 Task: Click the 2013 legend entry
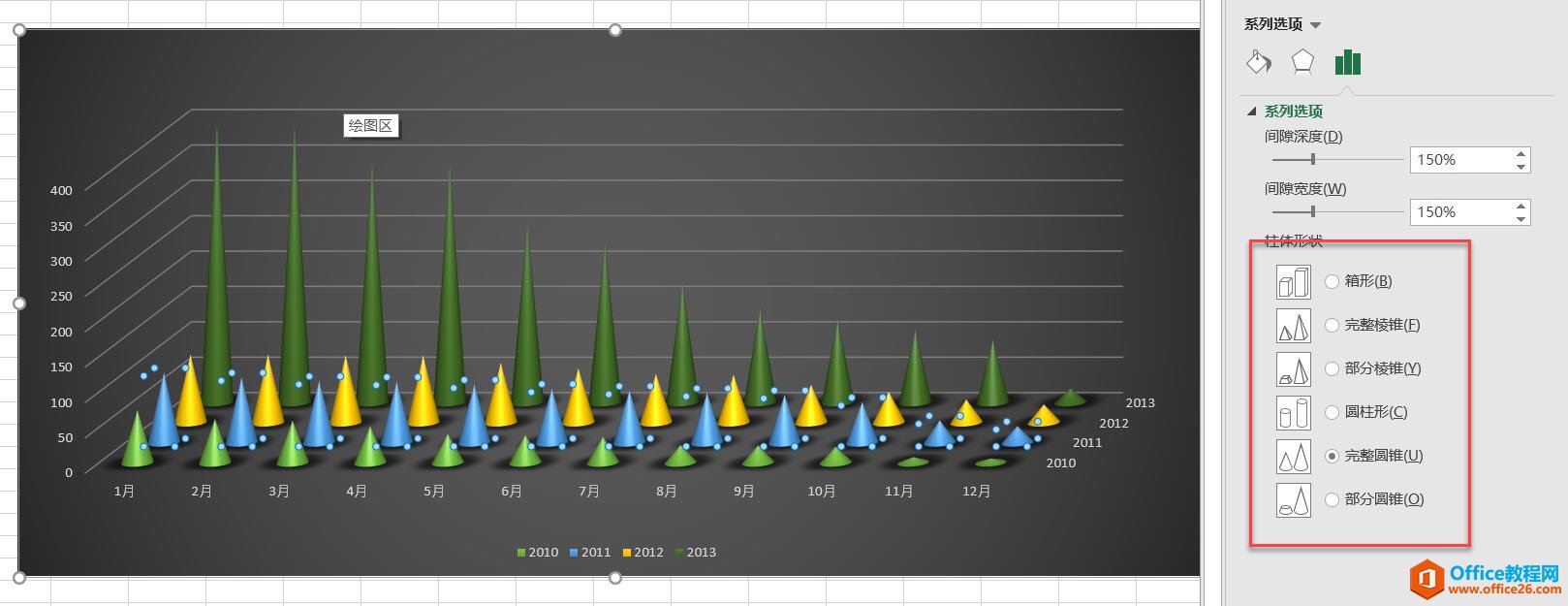tap(695, 553)
